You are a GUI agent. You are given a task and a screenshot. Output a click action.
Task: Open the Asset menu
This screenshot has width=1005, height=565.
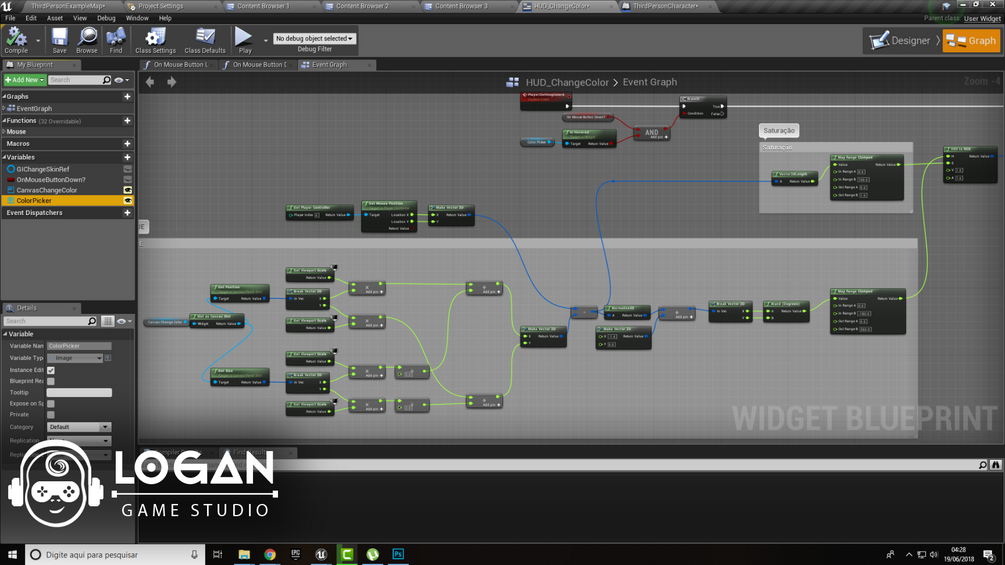(54, 18)
